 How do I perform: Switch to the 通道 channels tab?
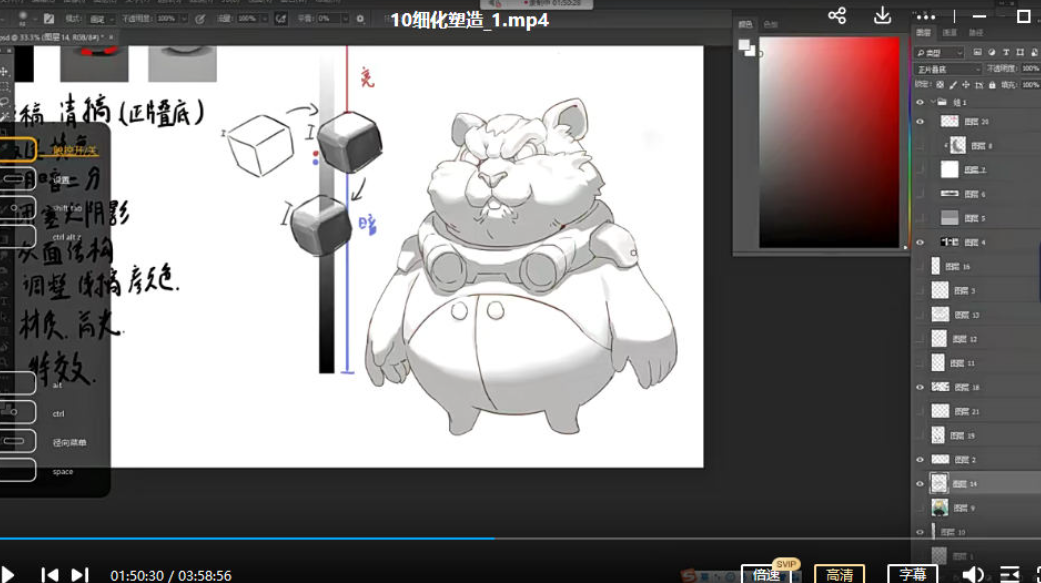950,33
